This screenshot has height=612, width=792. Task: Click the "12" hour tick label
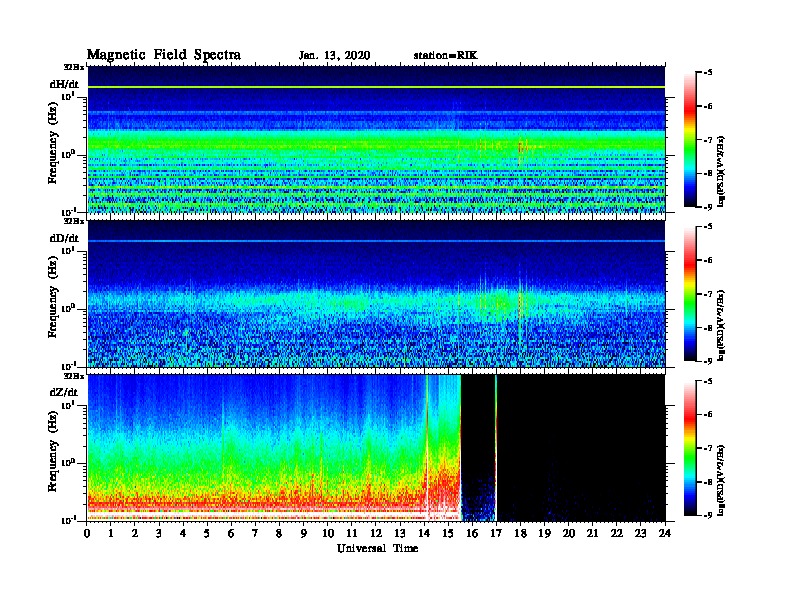pos(376,533)
